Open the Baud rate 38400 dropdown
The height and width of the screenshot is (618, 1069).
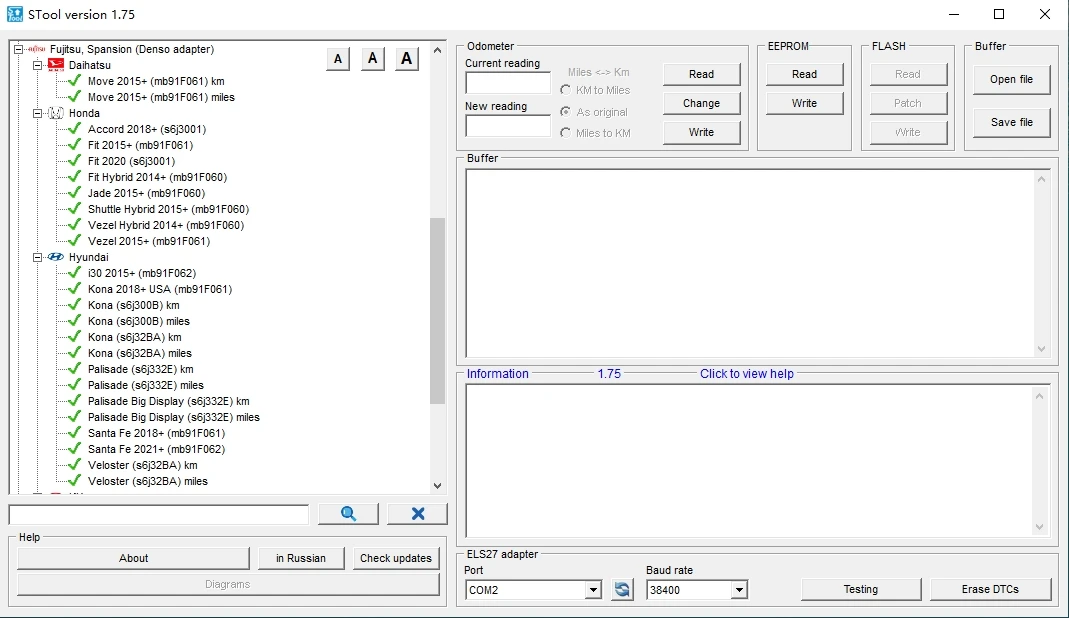(739, 590)
